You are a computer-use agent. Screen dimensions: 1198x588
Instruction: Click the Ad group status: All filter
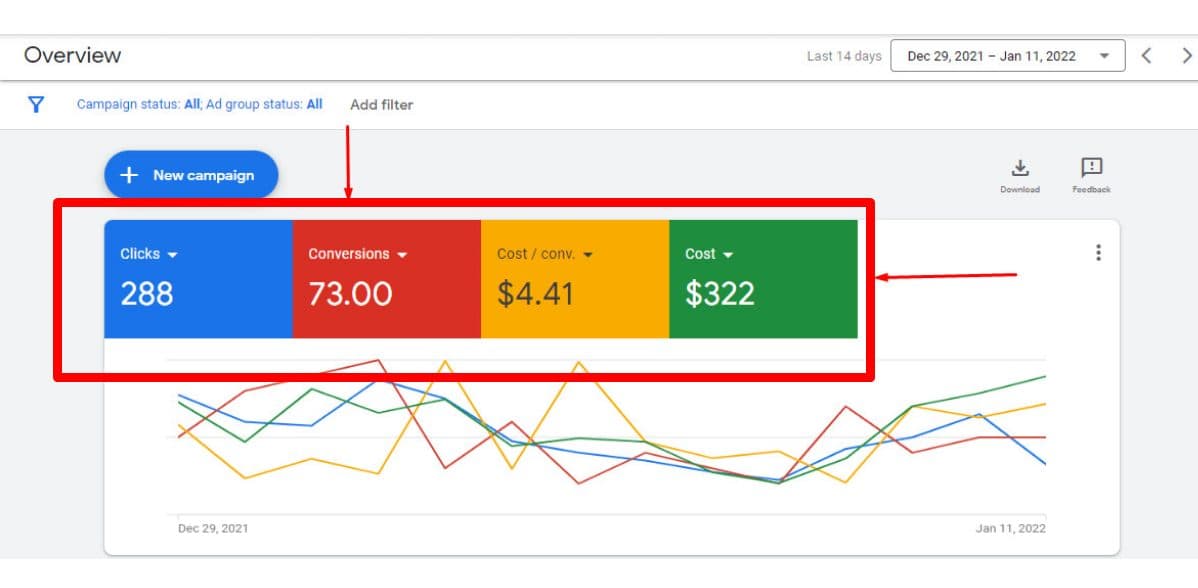(264, 105)
